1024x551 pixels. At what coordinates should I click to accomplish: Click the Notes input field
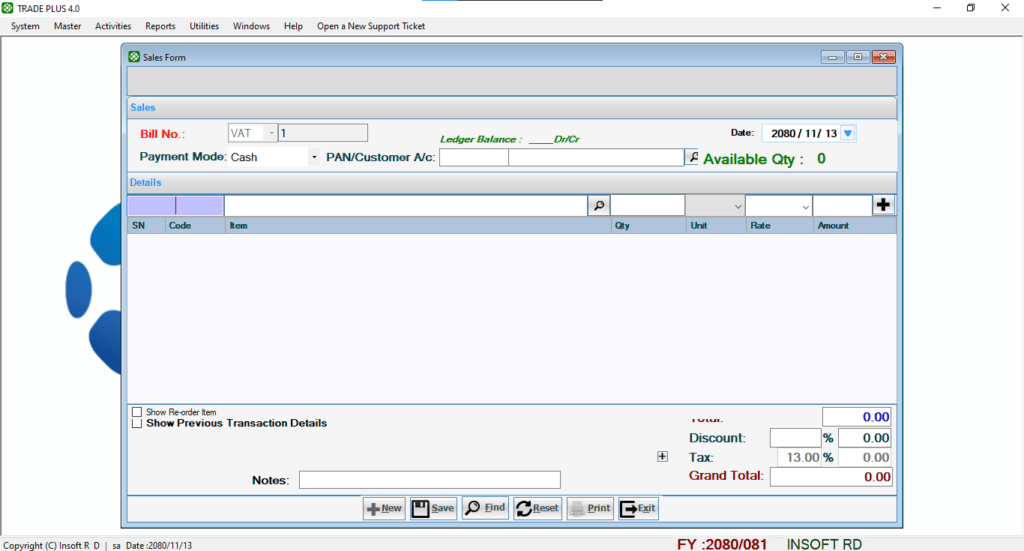click(x=429, y=480)
